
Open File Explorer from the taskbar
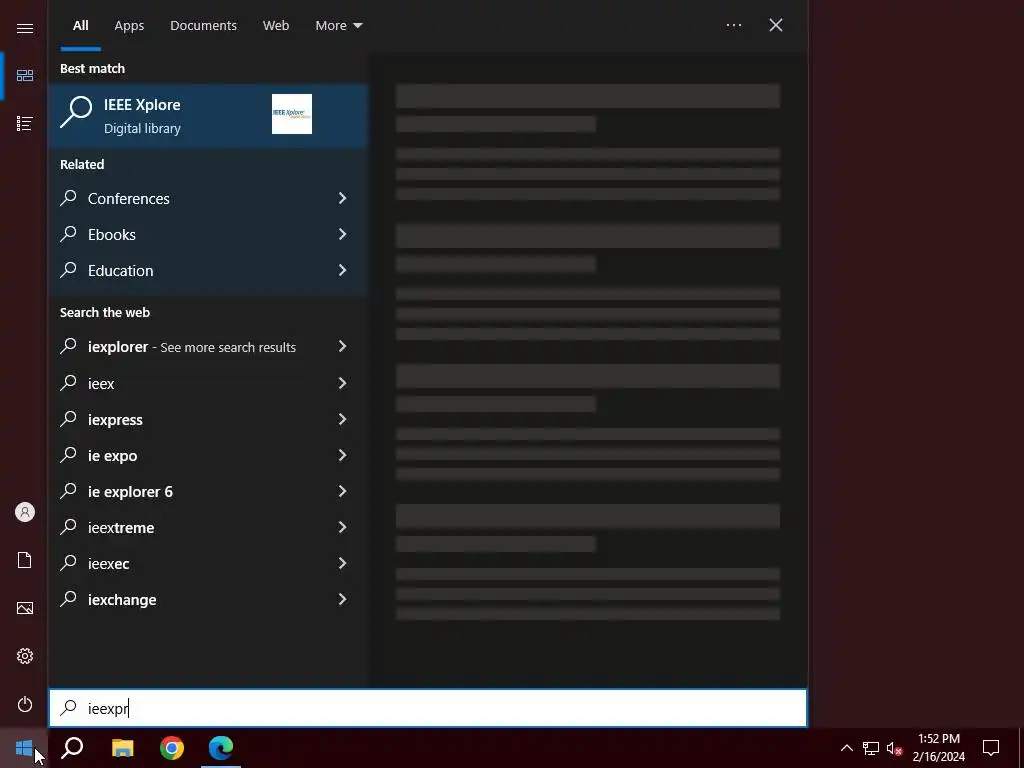tap(122, 748)
